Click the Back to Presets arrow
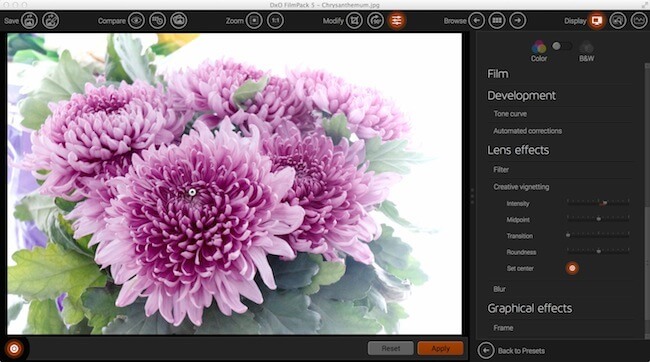The width and height of the screenshot is (650, 362). 486,350
